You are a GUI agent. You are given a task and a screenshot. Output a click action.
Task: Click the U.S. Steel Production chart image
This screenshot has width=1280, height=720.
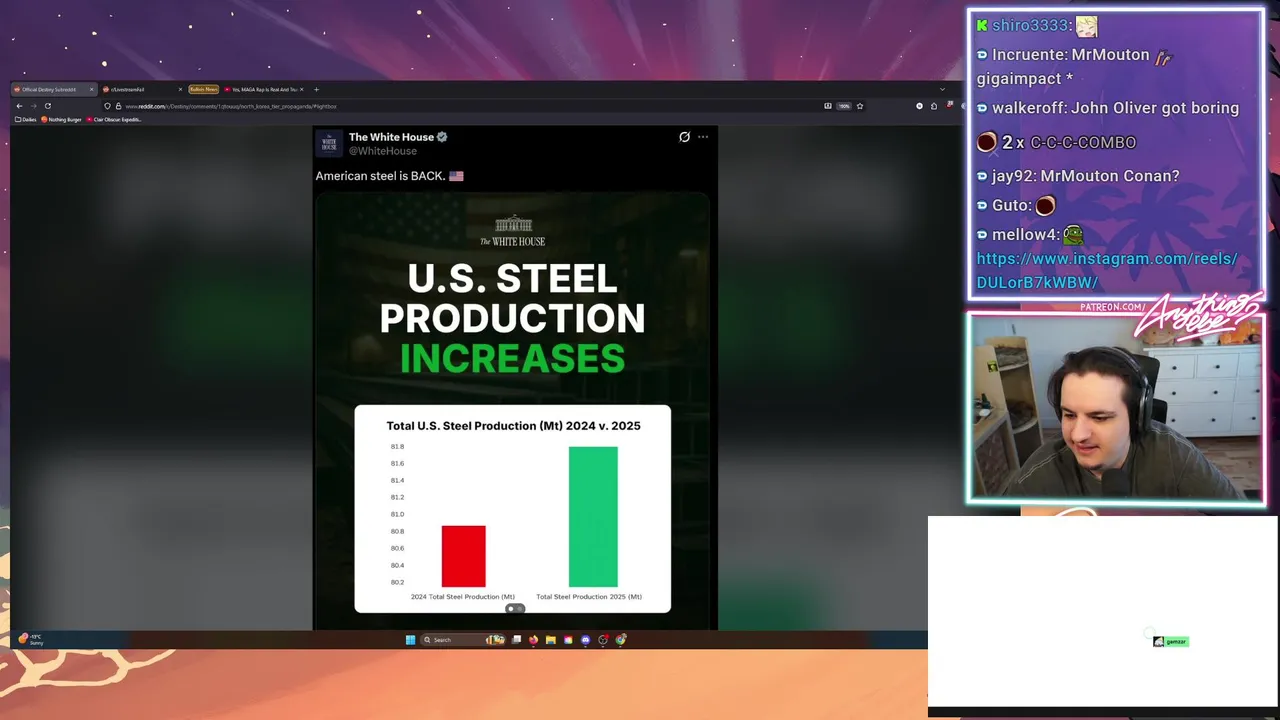[512, 410]
